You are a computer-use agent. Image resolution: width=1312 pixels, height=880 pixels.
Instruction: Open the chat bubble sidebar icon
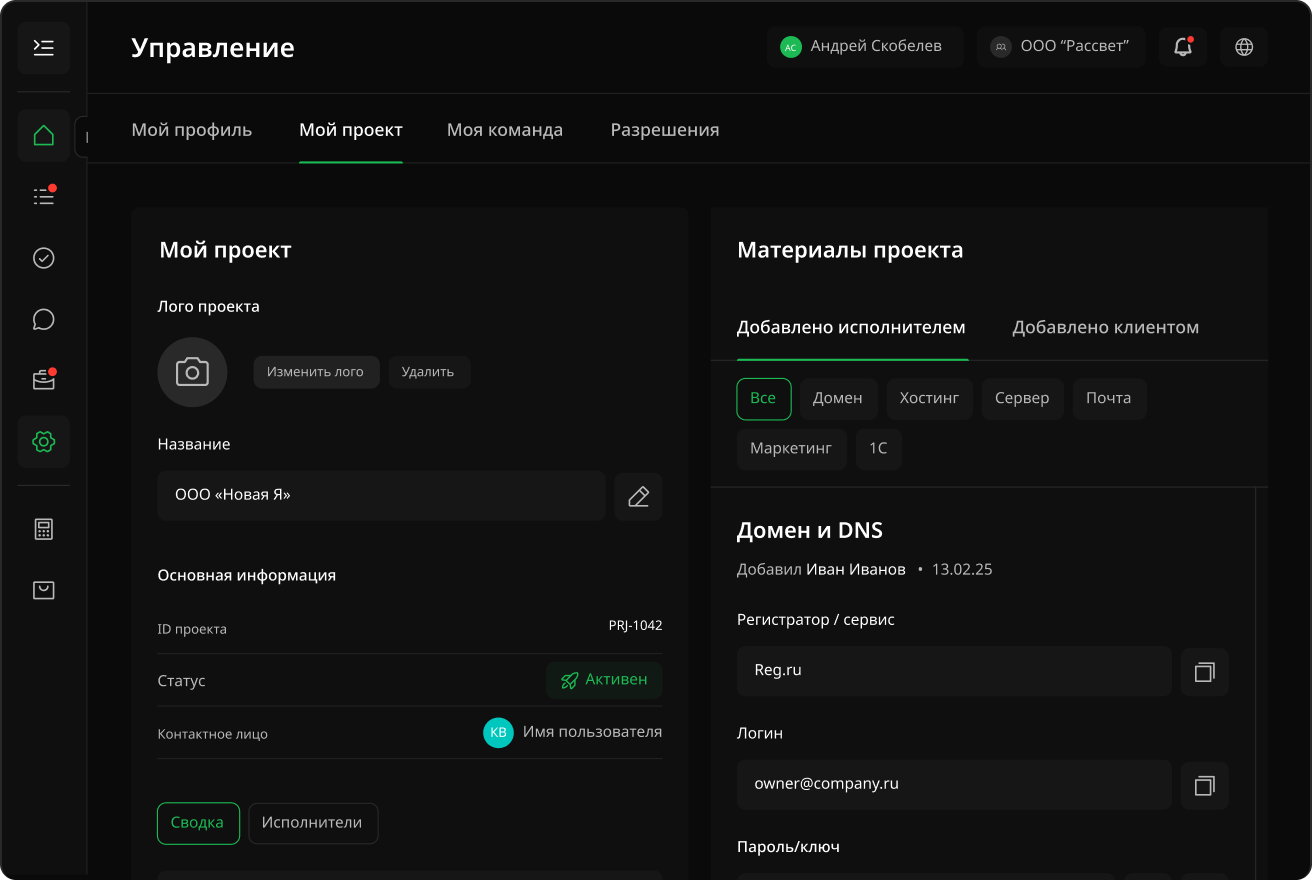click(43, 319)
